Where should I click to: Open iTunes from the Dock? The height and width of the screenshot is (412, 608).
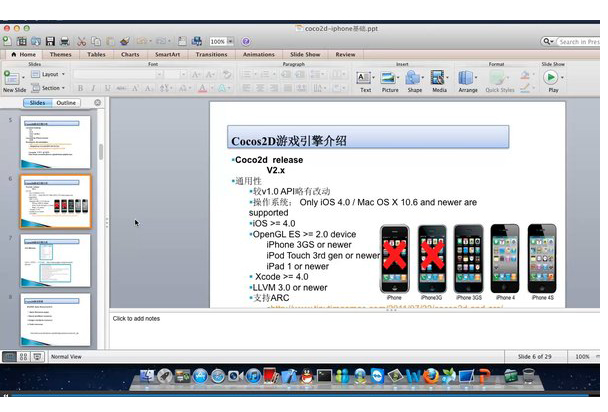point(254,376)
